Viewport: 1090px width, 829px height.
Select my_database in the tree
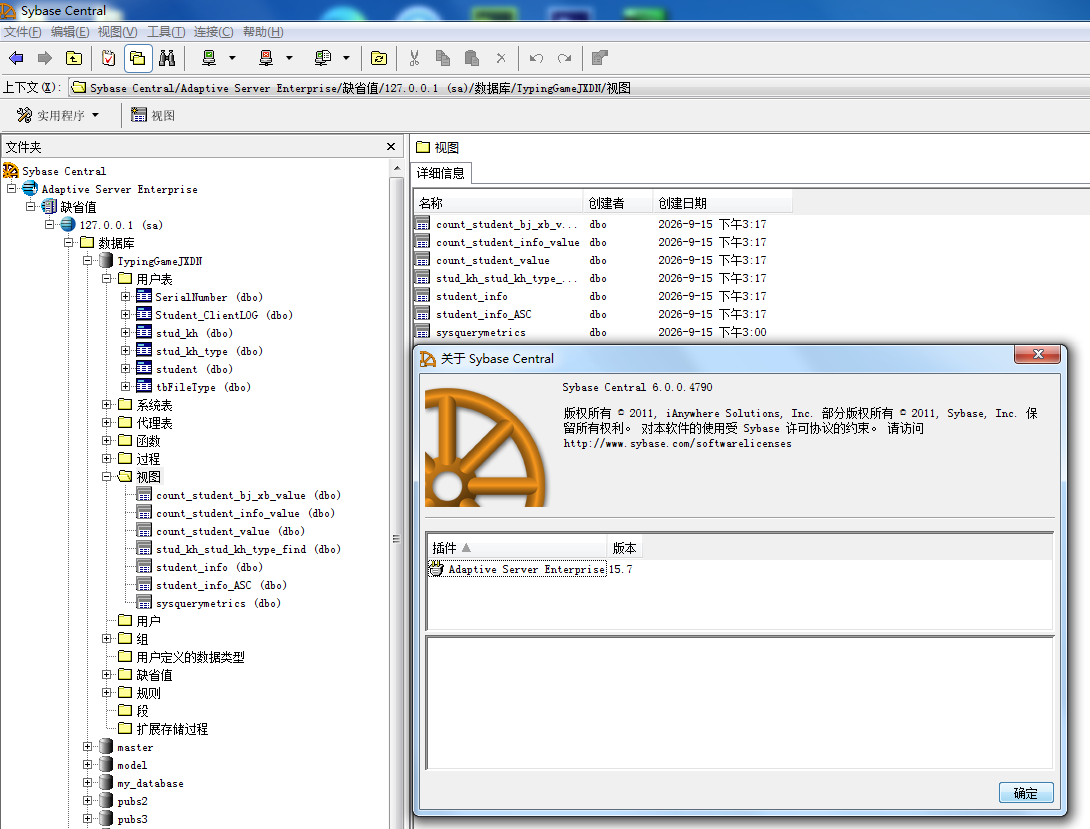coord(150,783)
